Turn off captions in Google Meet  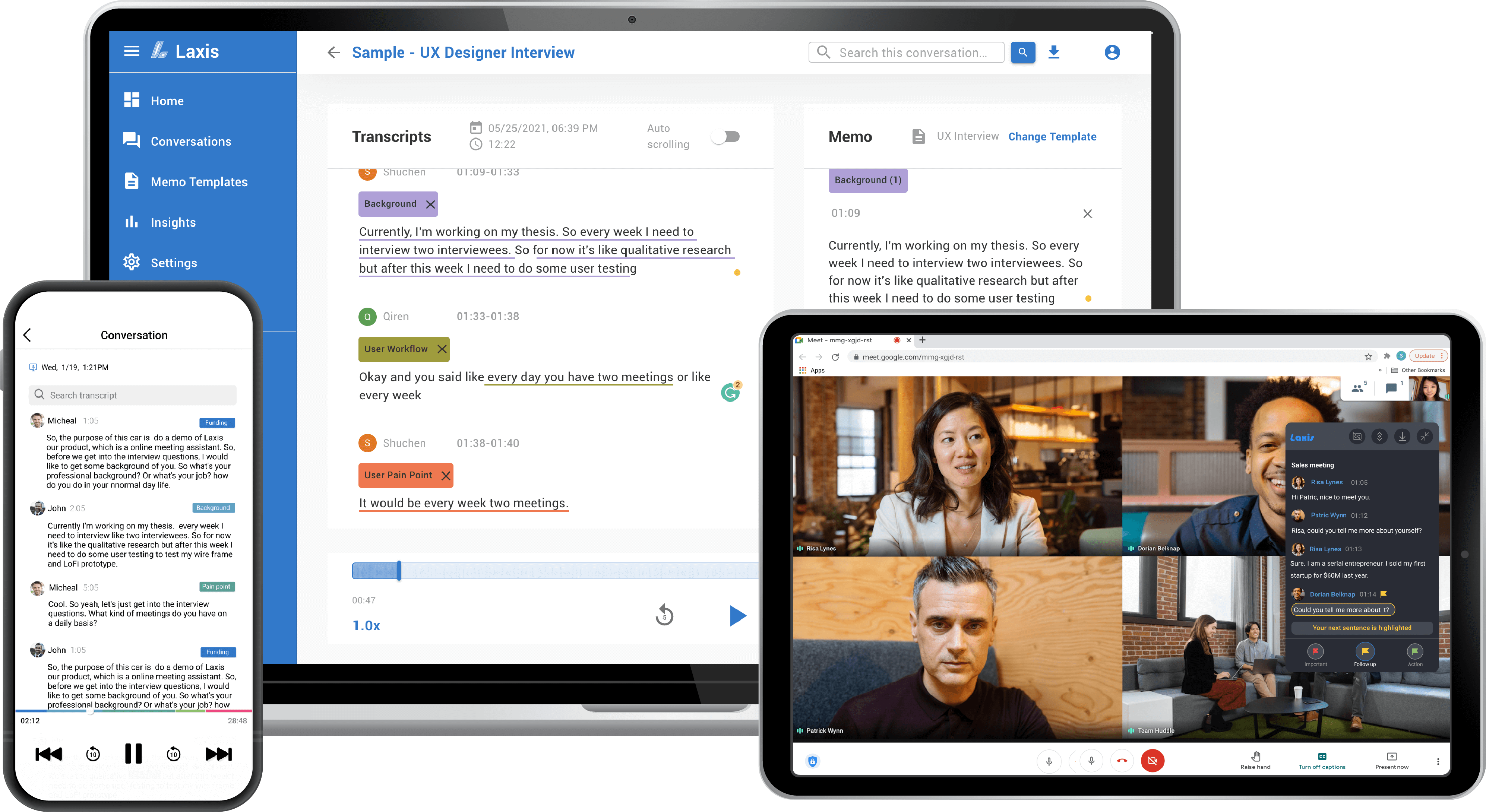[1322, 760]
